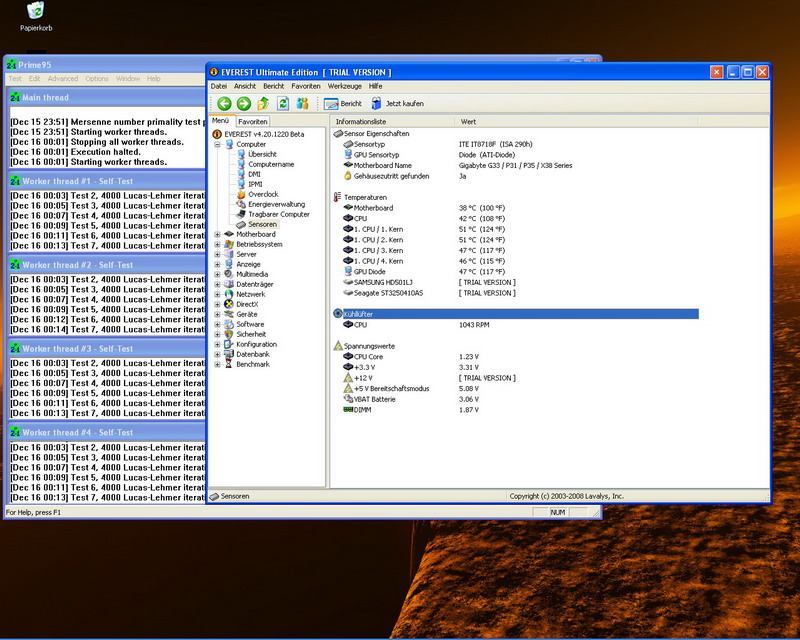This screenshot has width=800, height=640.
Task: Expand the Betriebssystem tree node
Action: [x=217, y=244]
